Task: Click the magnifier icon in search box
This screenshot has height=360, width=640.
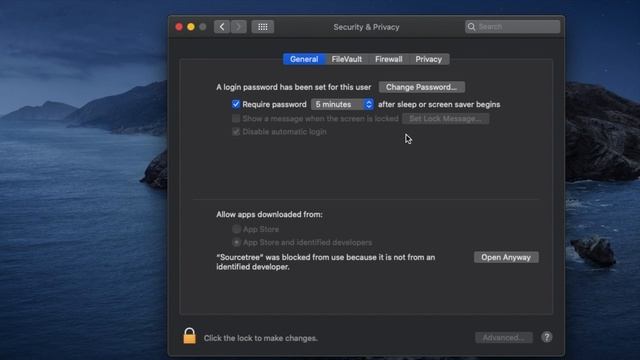Action: (471, 27)
